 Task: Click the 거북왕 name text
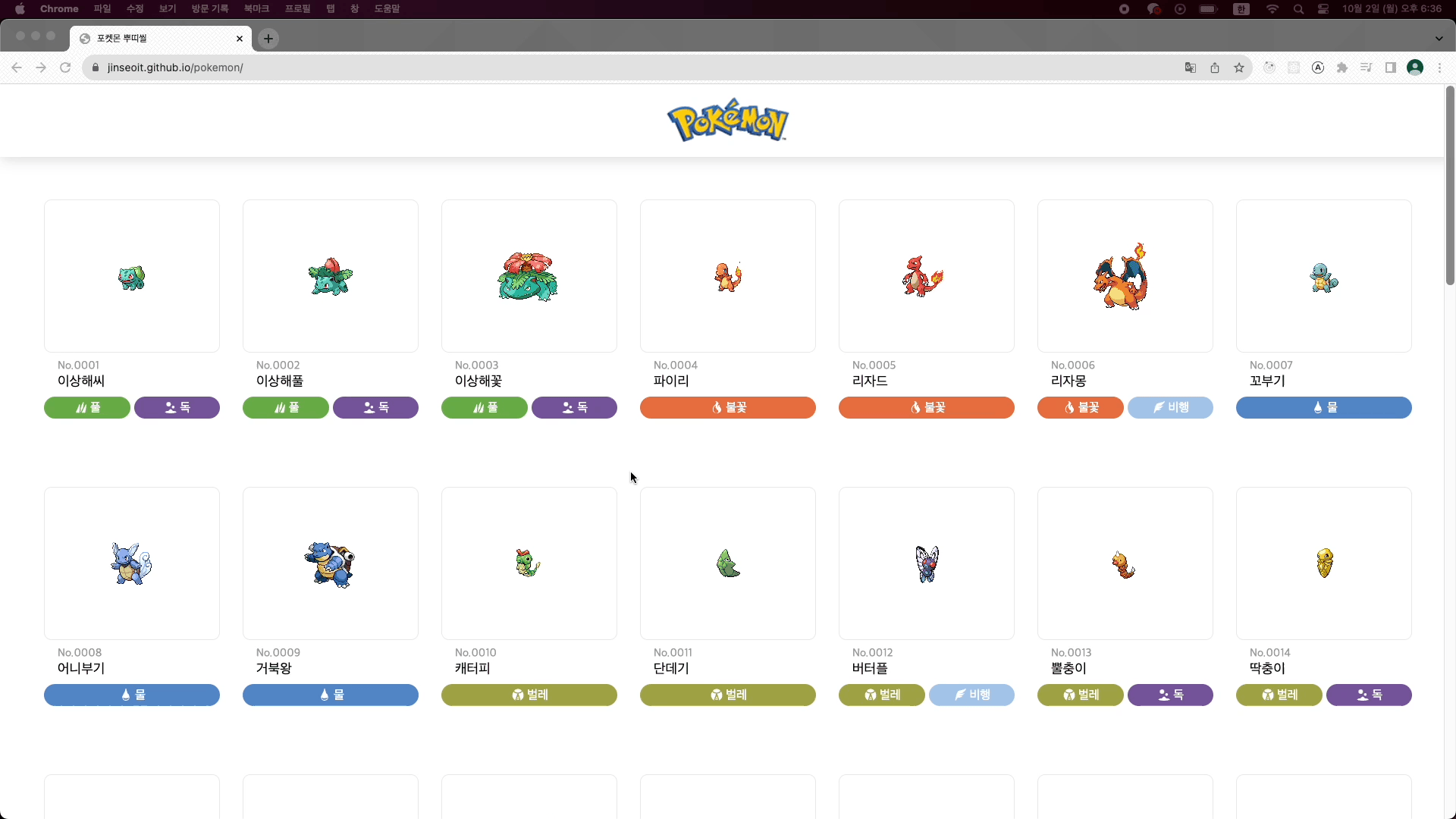(274, 668)
